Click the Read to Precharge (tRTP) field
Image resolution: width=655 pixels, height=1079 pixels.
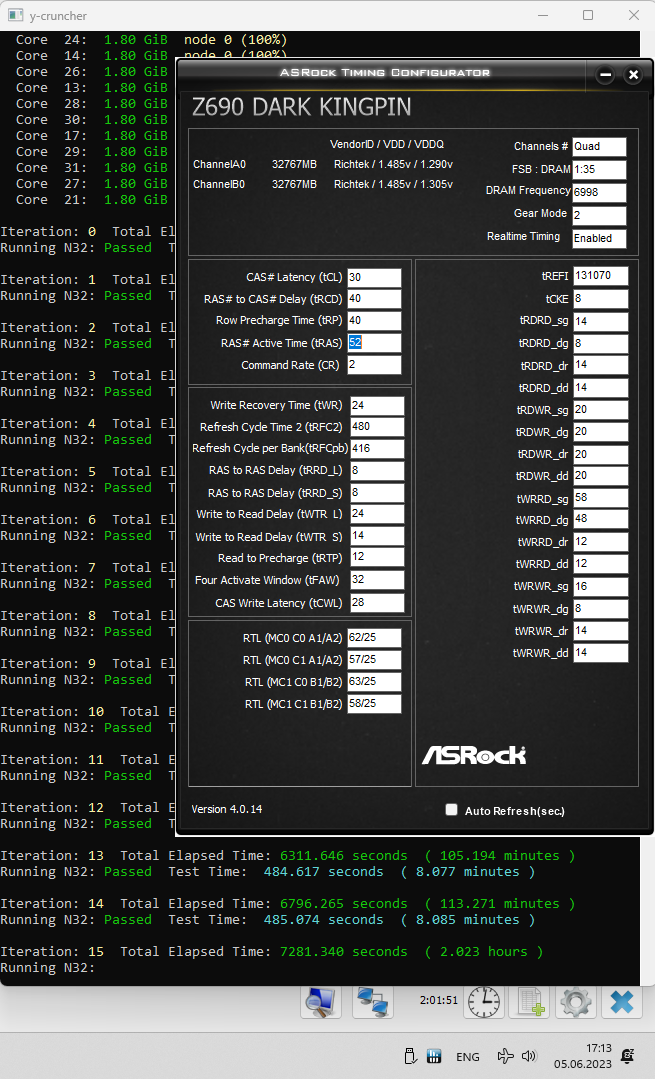377,557
